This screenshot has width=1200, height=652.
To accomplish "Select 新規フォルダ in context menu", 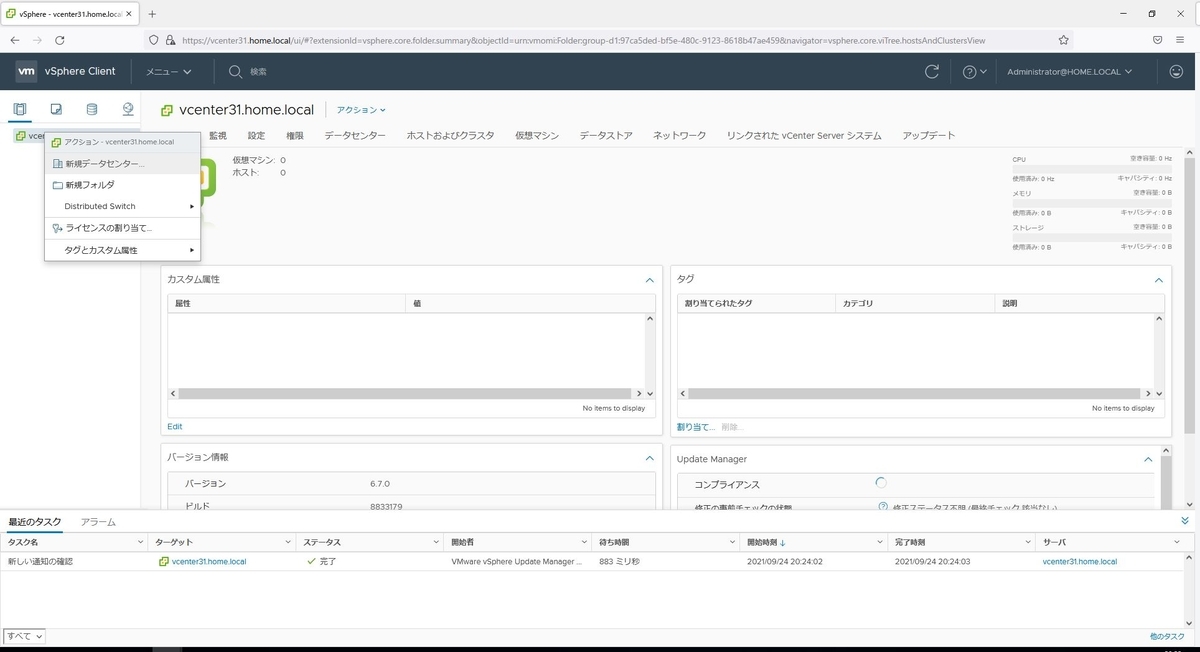I will click(x=122, y=185).
